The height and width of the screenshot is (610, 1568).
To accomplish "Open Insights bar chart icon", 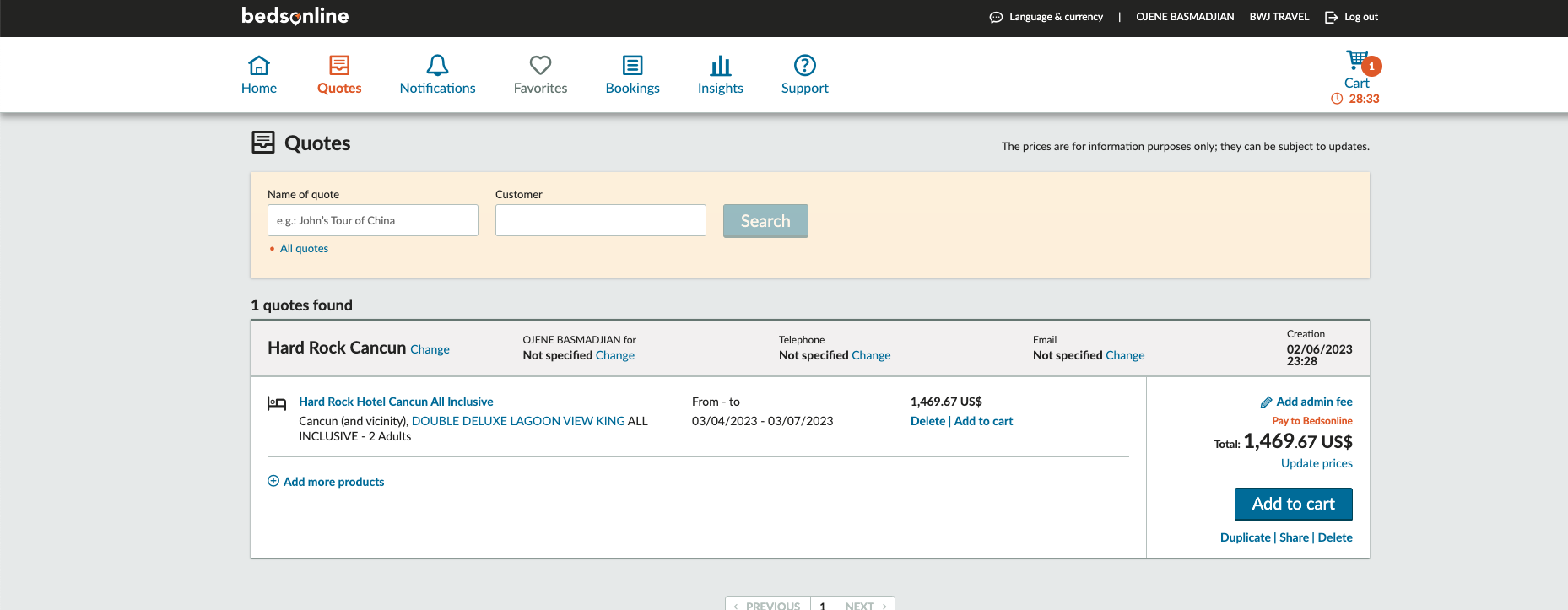I will (720, 65).
